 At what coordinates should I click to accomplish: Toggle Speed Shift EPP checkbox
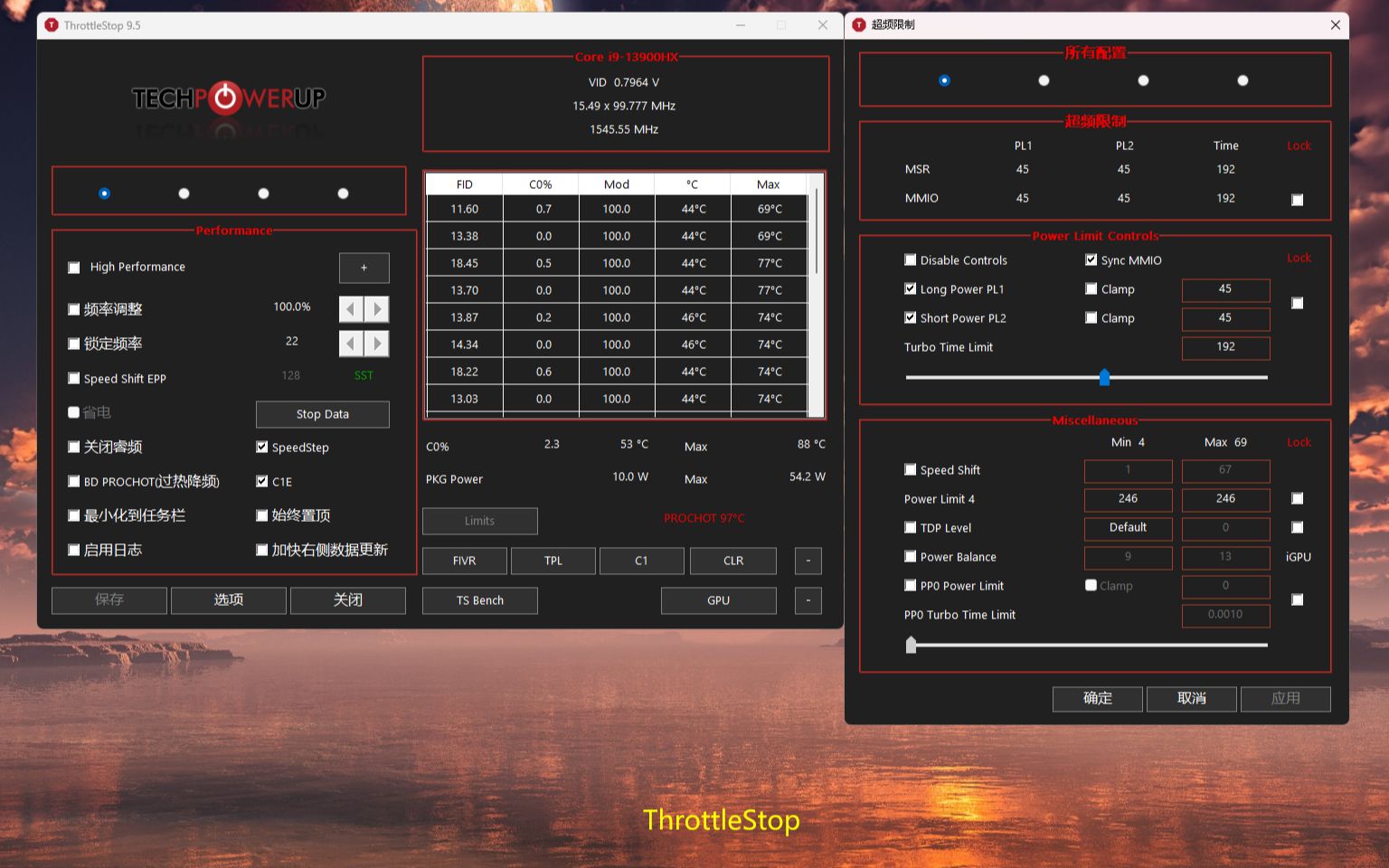point(74,379)
